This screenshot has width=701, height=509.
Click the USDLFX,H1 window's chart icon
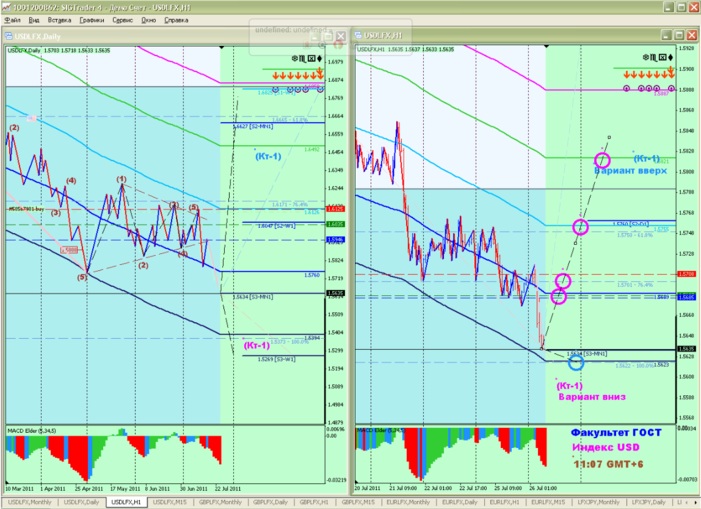tap(358, 35)
